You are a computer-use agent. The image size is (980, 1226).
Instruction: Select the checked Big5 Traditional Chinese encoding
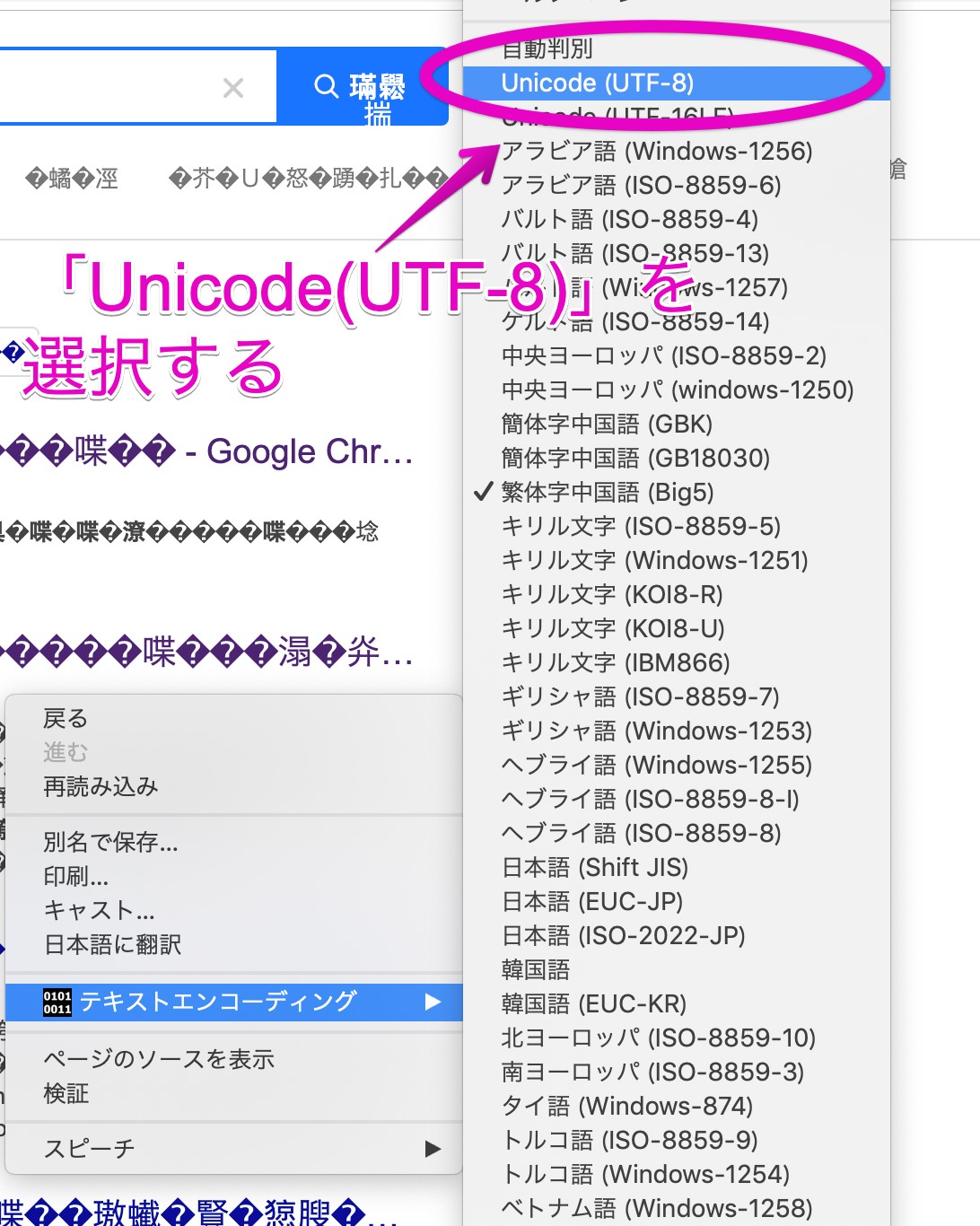pos(608,492)
